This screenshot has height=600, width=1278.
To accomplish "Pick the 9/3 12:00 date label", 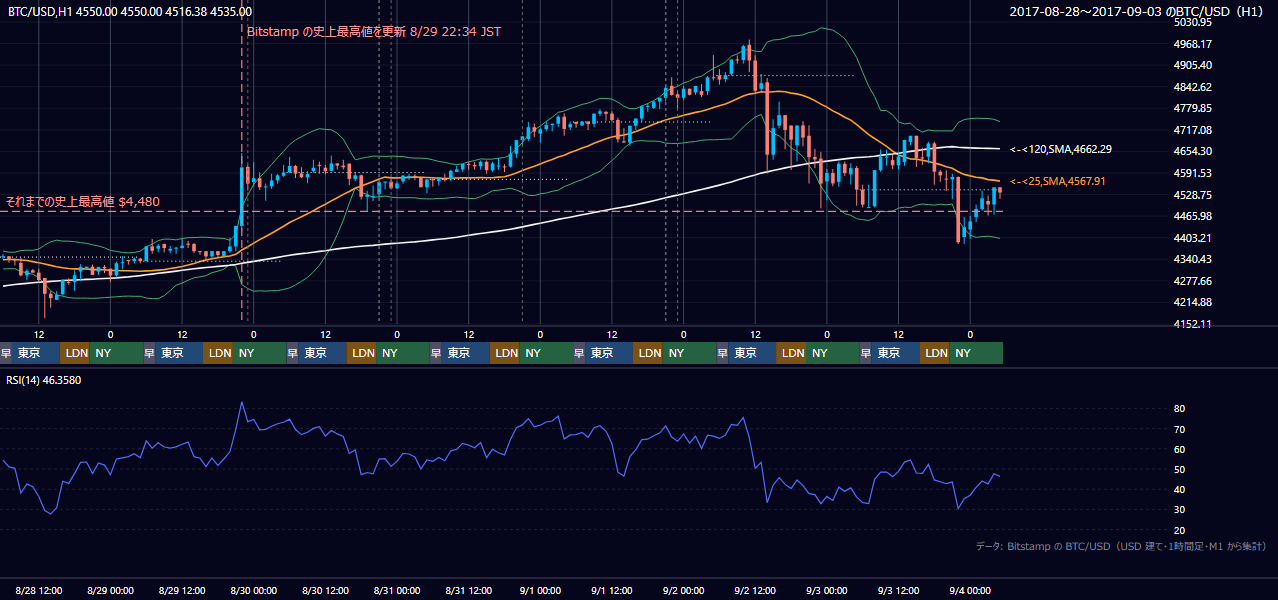I will (899, 590).
